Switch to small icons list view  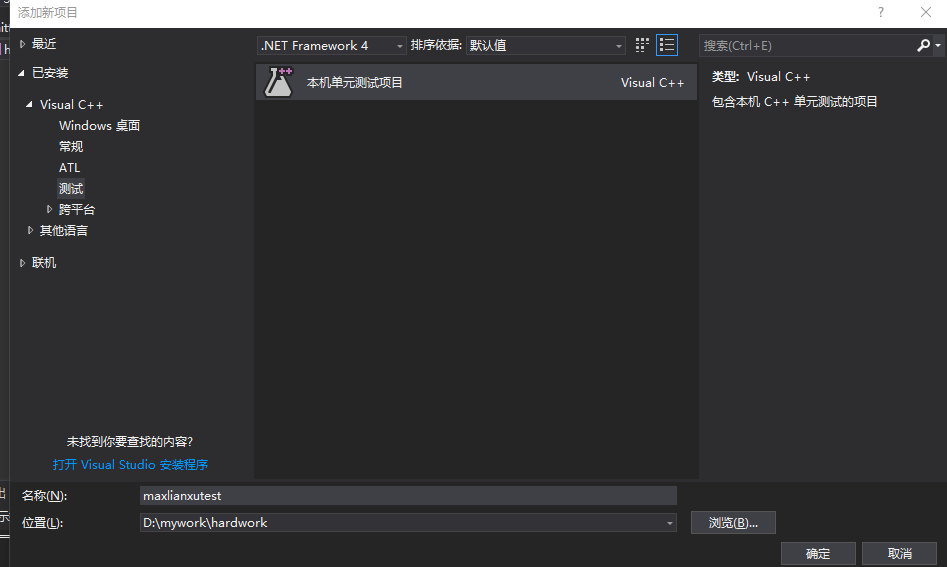(x=667, y=45)
